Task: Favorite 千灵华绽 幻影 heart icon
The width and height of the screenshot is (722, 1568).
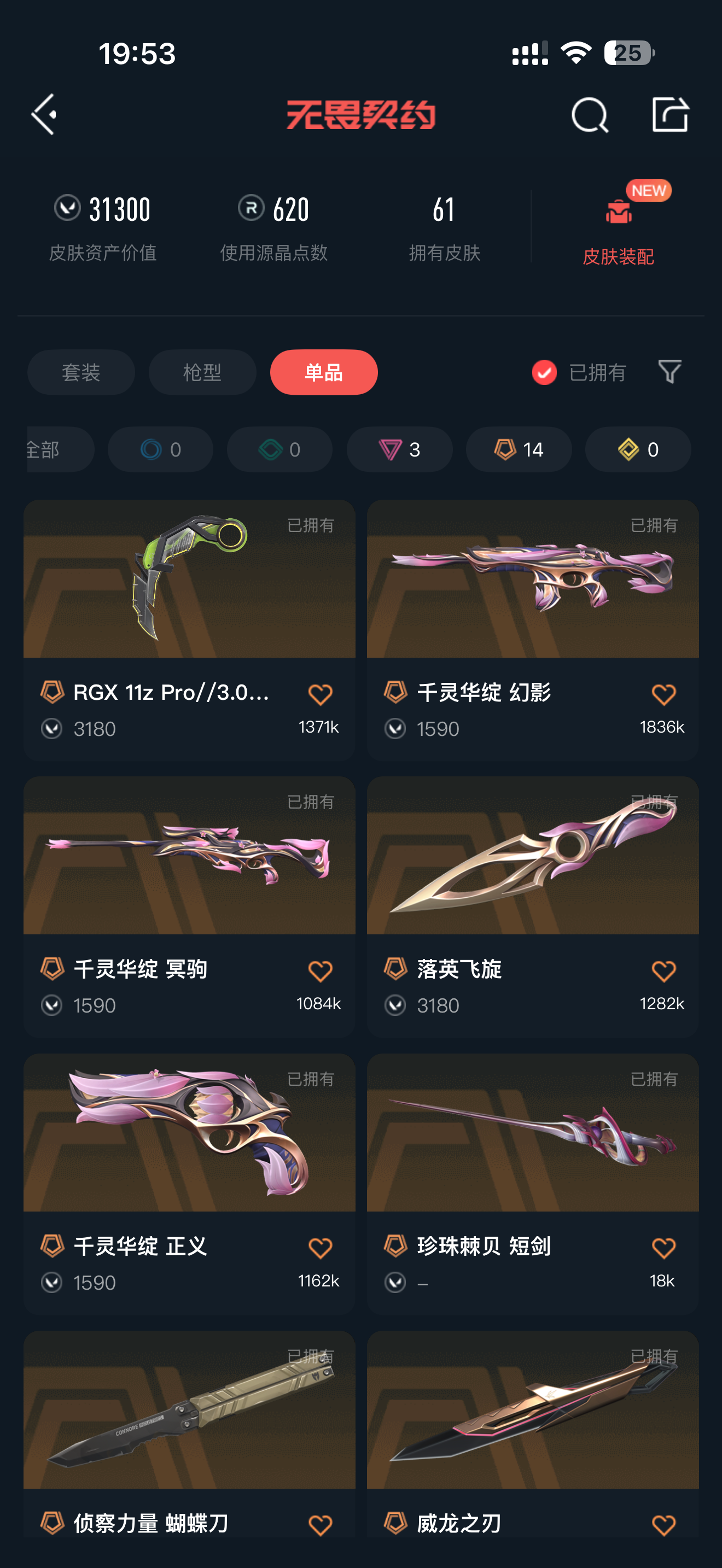Action: [663, 694]
